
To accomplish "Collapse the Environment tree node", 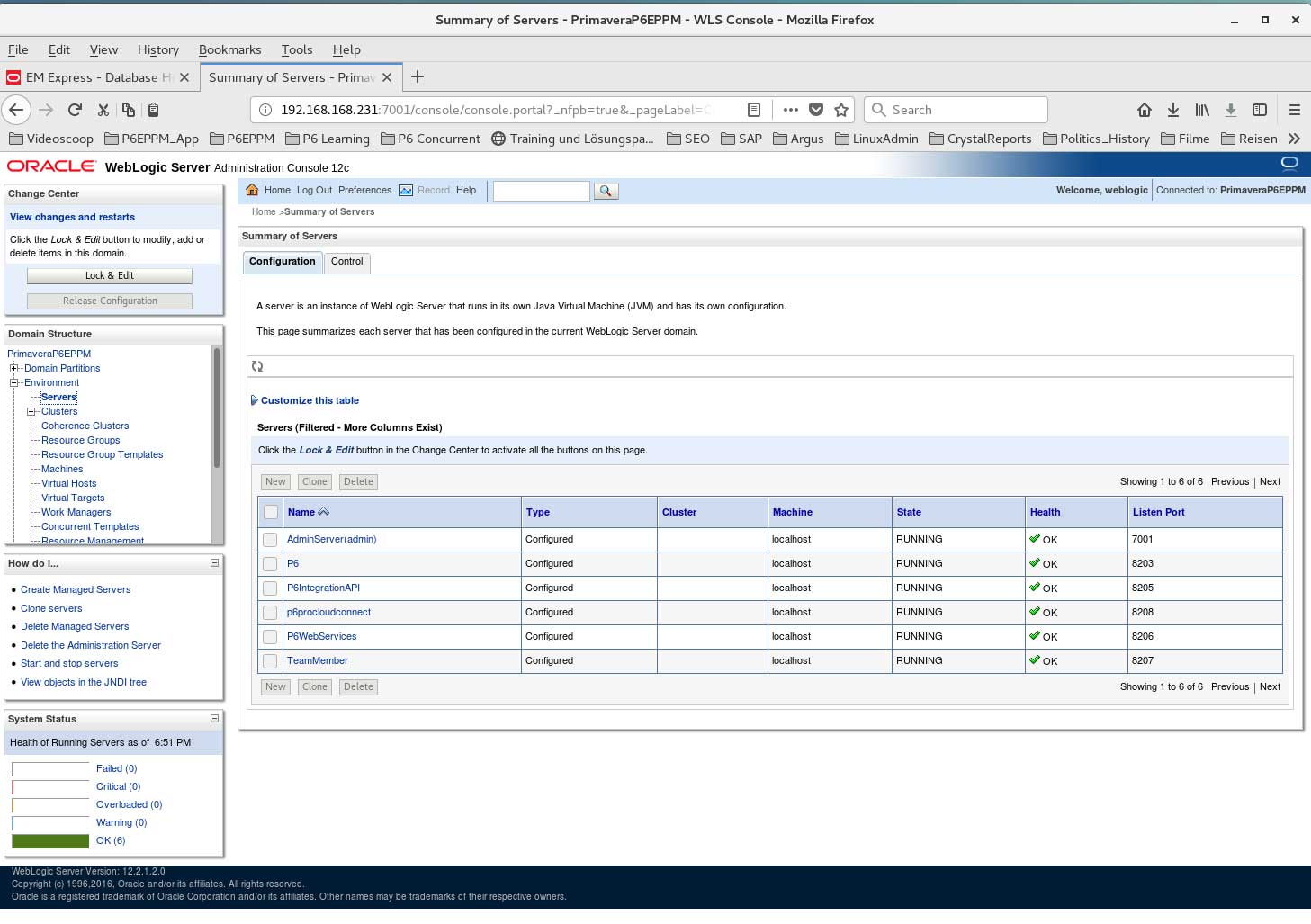I will pos(13,382).
